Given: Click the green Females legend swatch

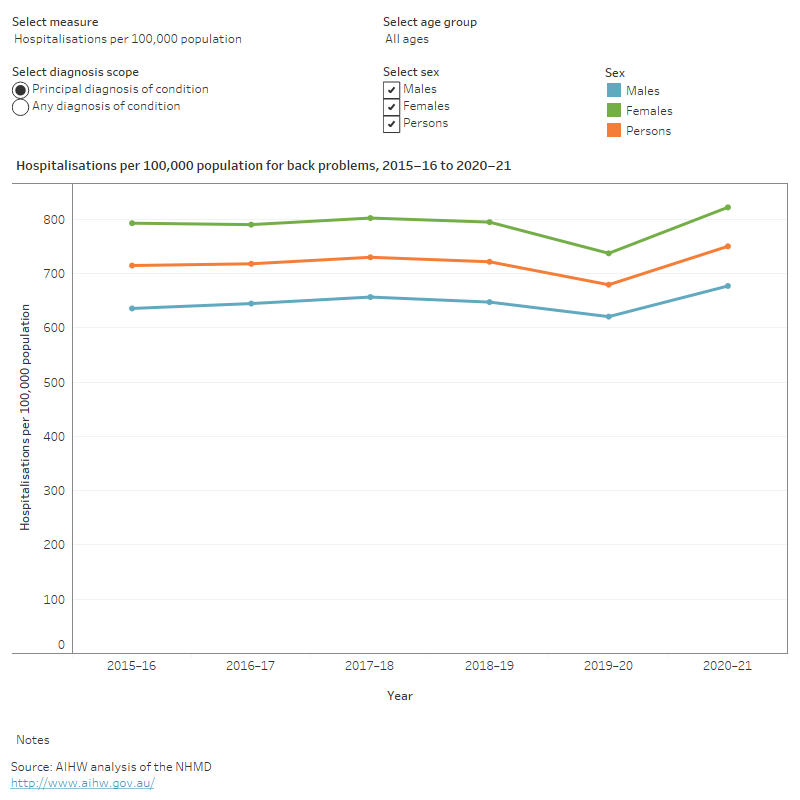Looking at the screenshot, I should [x=613, y=111].
